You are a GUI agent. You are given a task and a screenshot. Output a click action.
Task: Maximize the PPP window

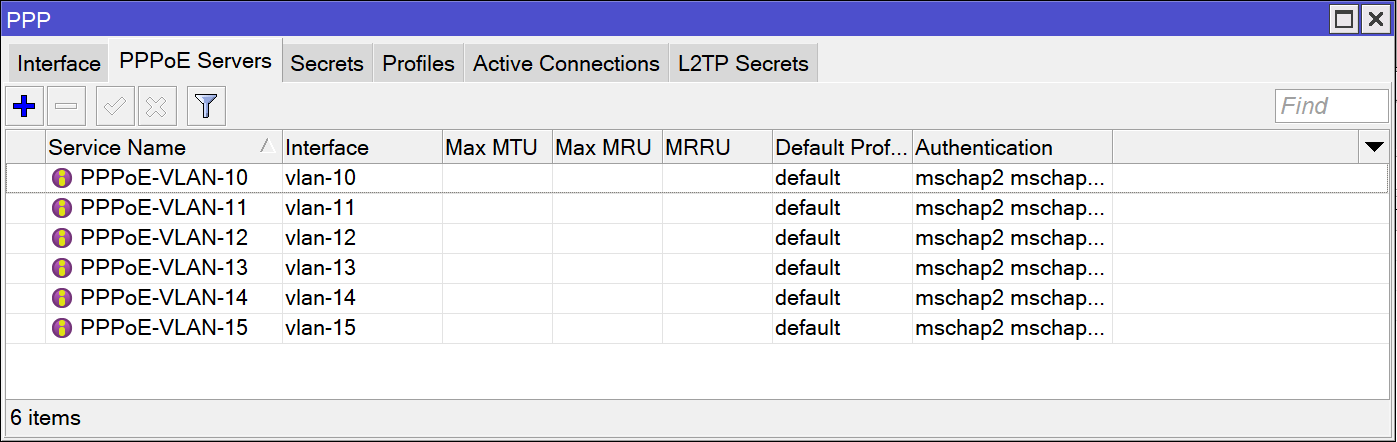pos(1345,18)
